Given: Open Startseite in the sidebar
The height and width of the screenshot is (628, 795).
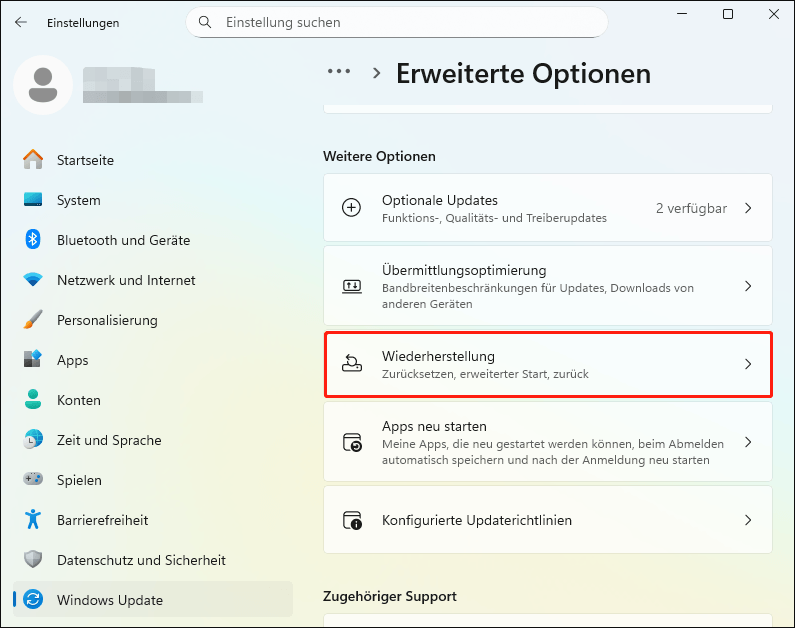Looking at the screenshot, I should coord(153,160).
